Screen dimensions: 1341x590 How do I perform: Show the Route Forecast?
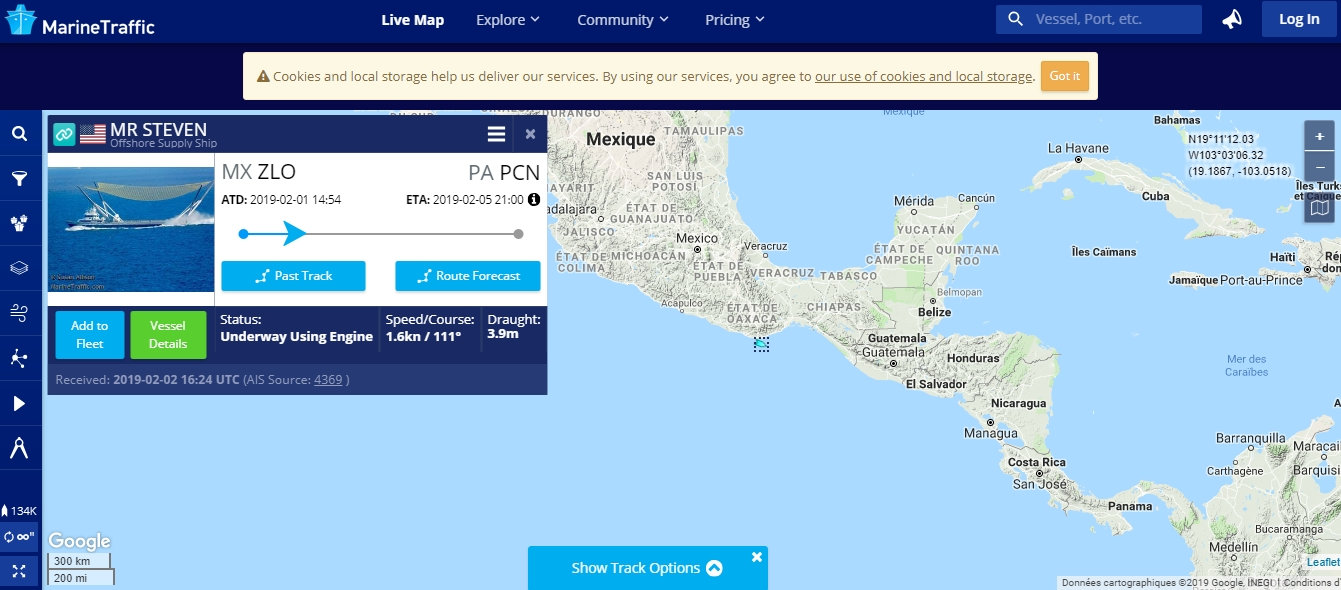pos(467,276)
